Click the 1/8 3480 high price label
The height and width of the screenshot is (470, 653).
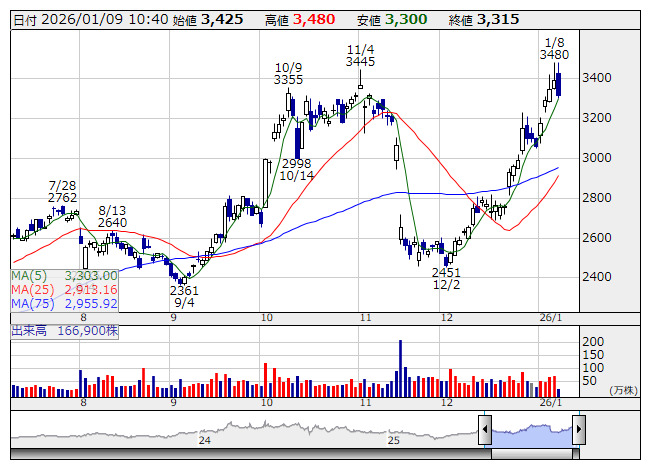click(x=554, y=49)
